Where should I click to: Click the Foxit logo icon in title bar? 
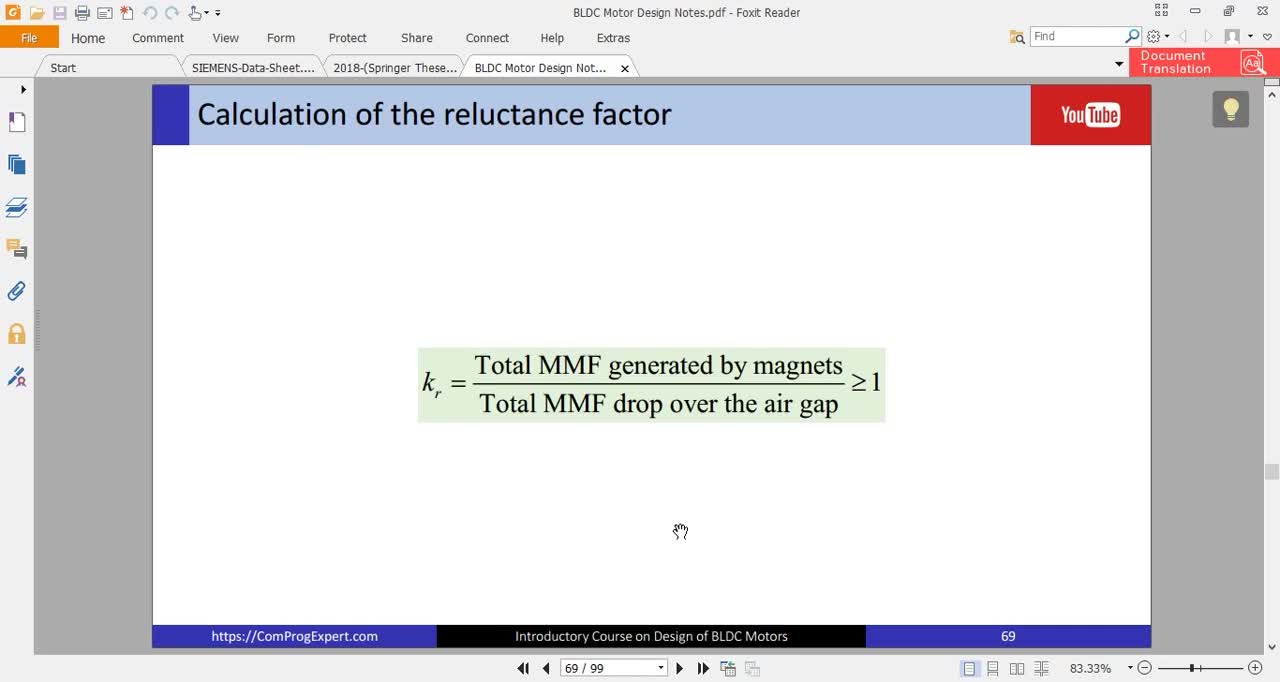[13, 12]
